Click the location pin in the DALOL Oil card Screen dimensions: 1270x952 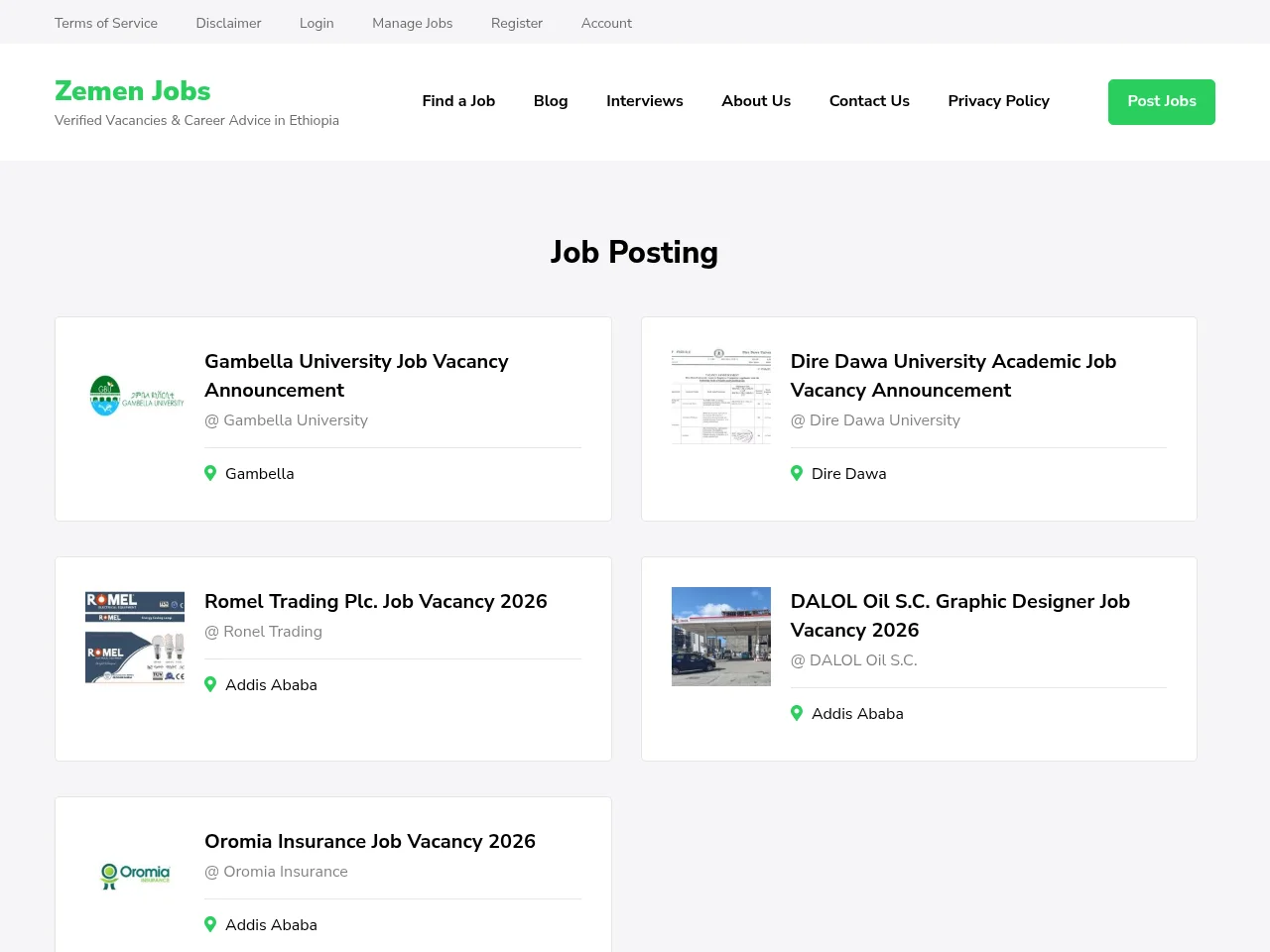797,713
